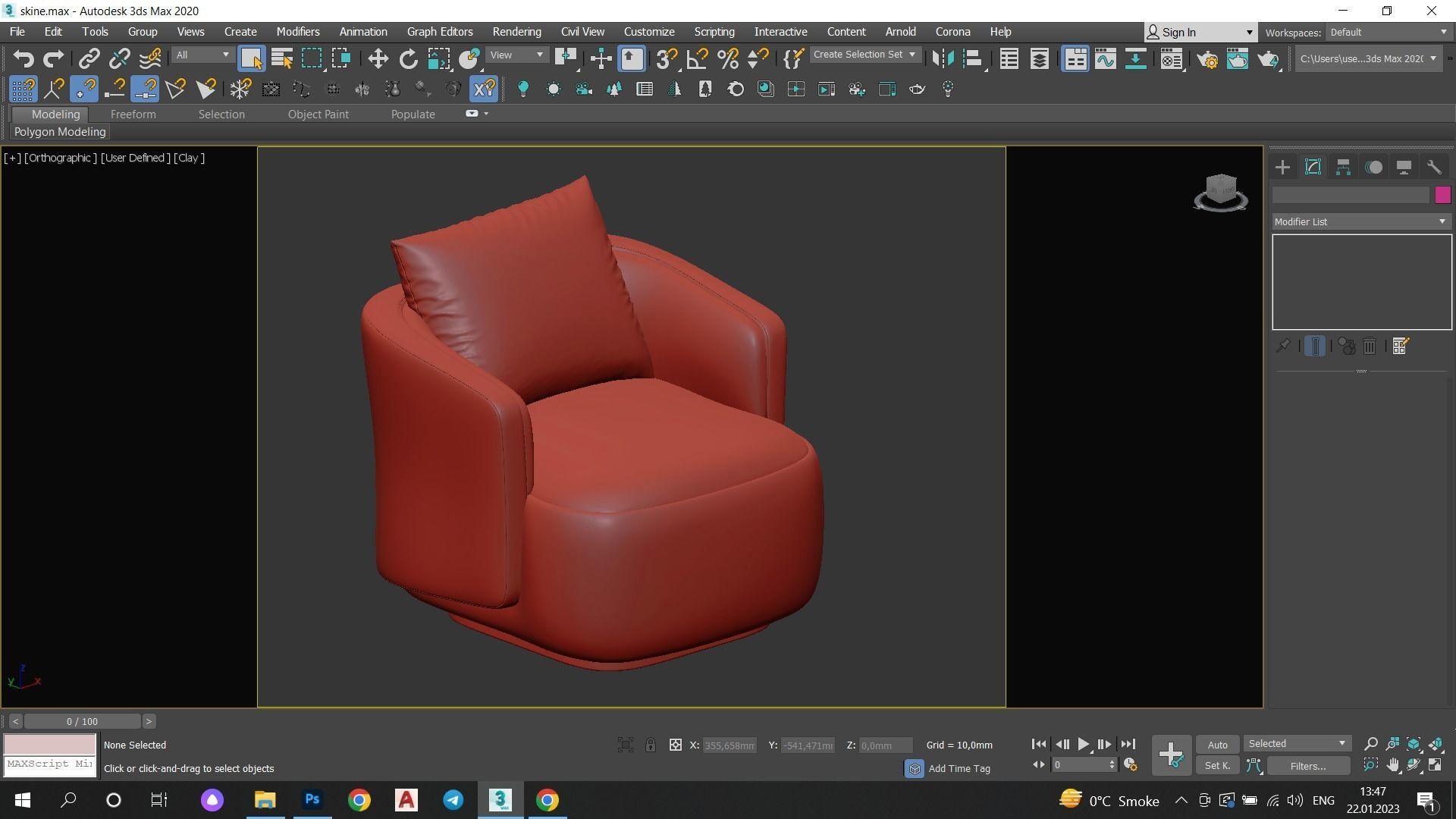The width and height of the screenshot is (1456, 819).
Task: Click the Orthographic viewport label
Action: tap(61, 158)
